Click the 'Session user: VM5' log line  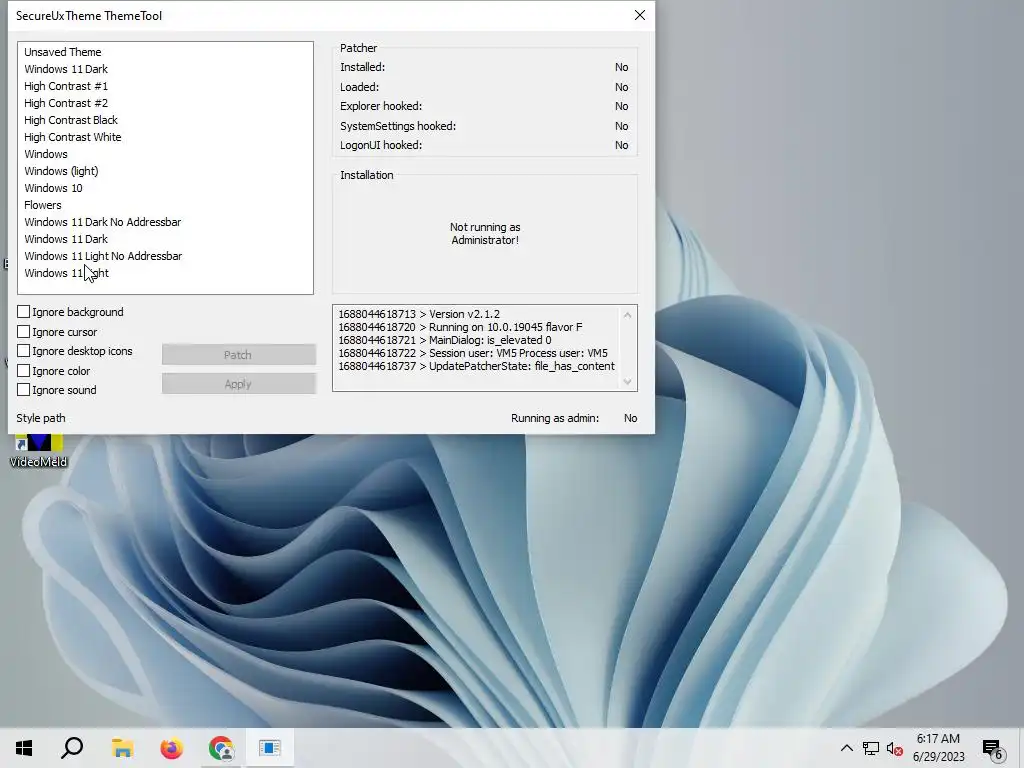(x=473, y=353)
